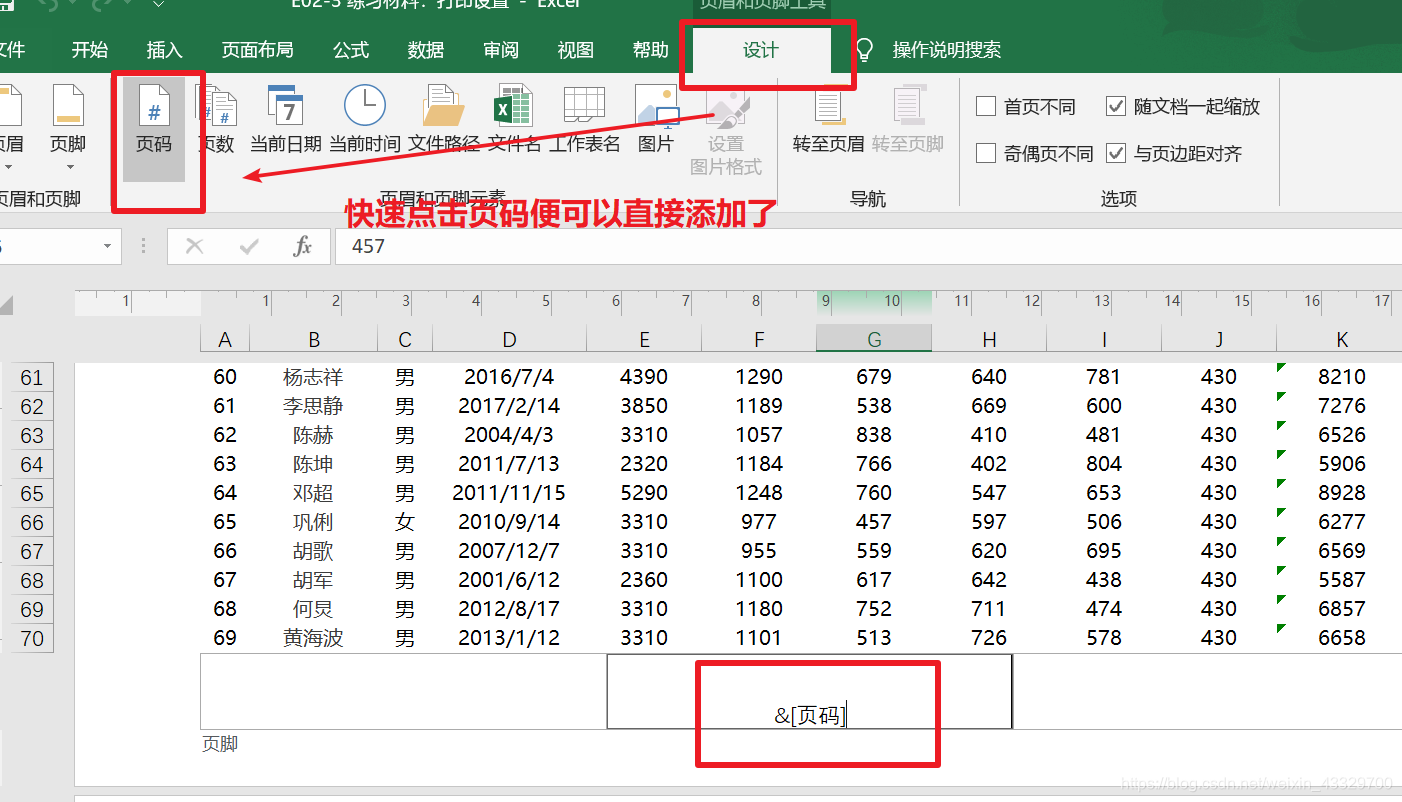1402x802 pixels.
Task: Toggle 奇偶页不同 checkbox
Action: (x=986, y=154)
